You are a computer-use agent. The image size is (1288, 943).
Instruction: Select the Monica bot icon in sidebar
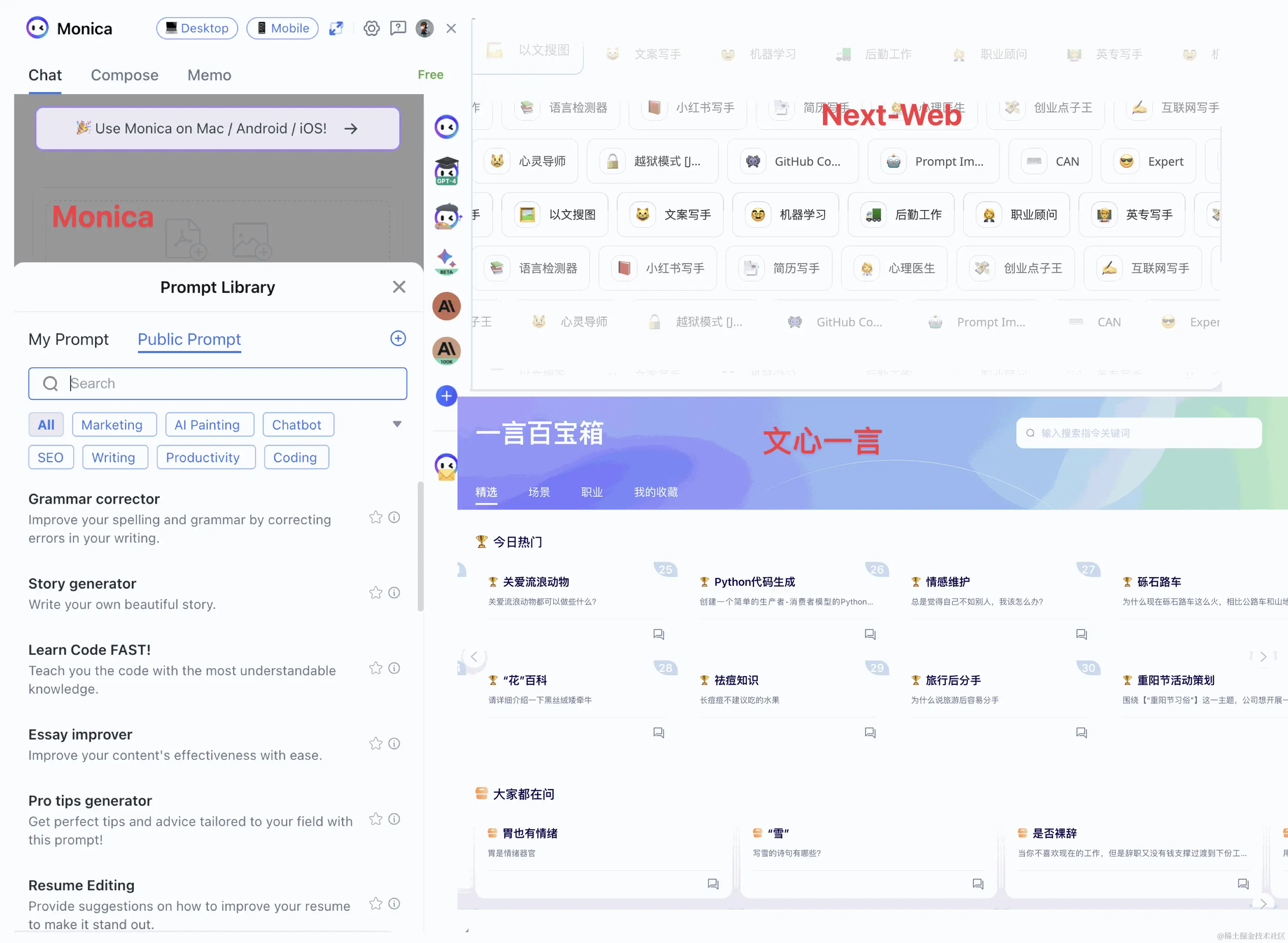447,126
